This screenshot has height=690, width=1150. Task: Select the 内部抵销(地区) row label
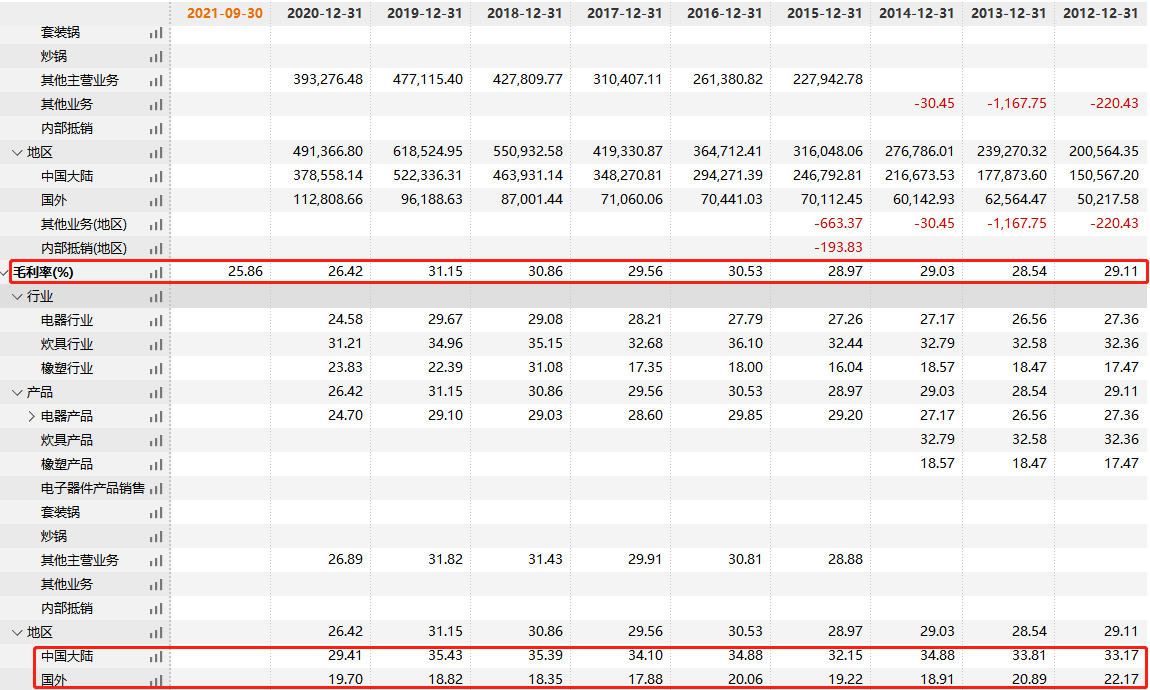(x=84, y=249)
